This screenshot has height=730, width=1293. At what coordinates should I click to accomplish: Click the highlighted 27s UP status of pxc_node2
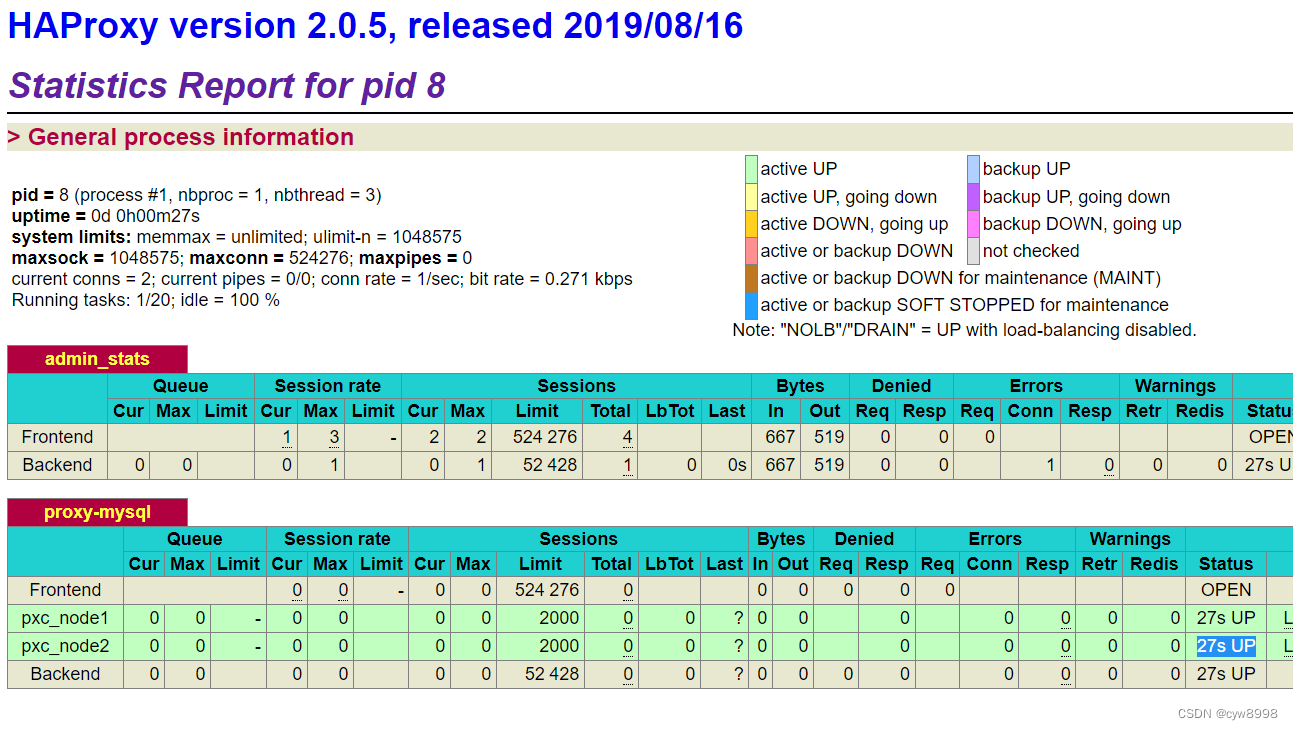(1226, 646)
